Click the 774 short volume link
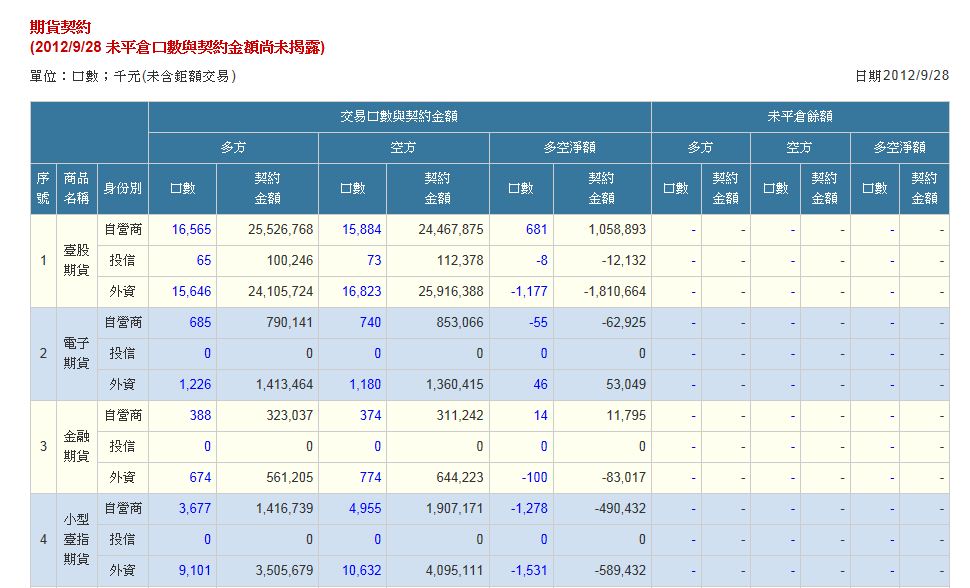Viewport: 970px width, 588px height. tap(370, 477)
